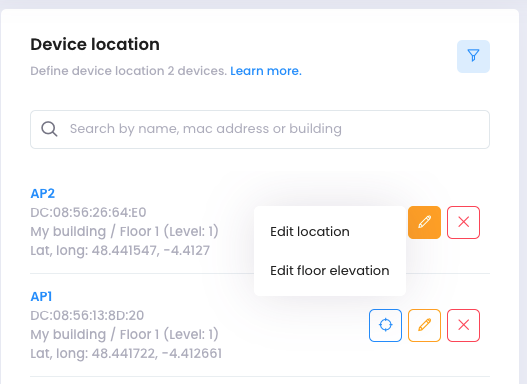Image resolution: width=527 pixels, height=384 pixels.
Task: Click AP1's coordinates 48.441722, -4.412661
Action: (157, 354)
